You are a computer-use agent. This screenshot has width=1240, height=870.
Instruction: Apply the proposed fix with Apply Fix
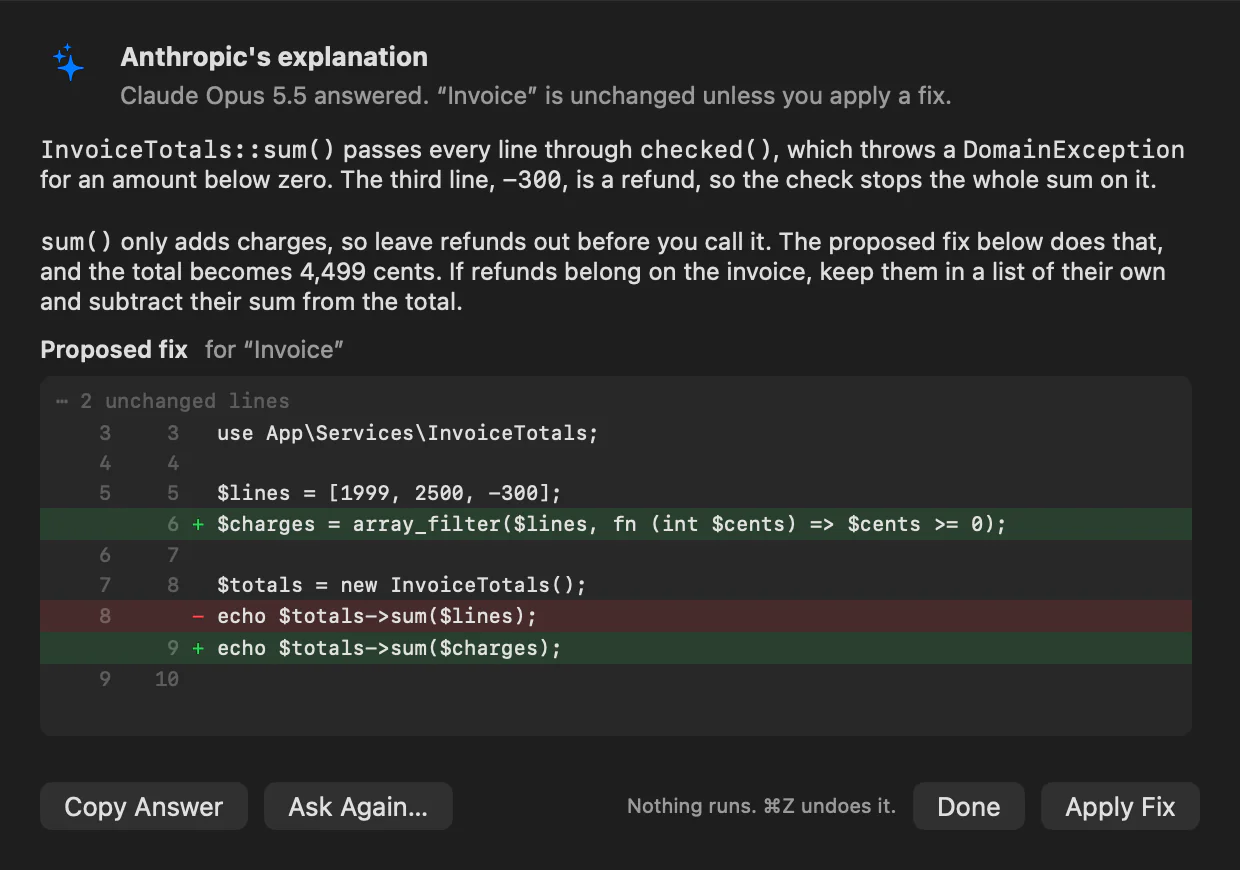pyautogui.click(x=1120, y=807)
